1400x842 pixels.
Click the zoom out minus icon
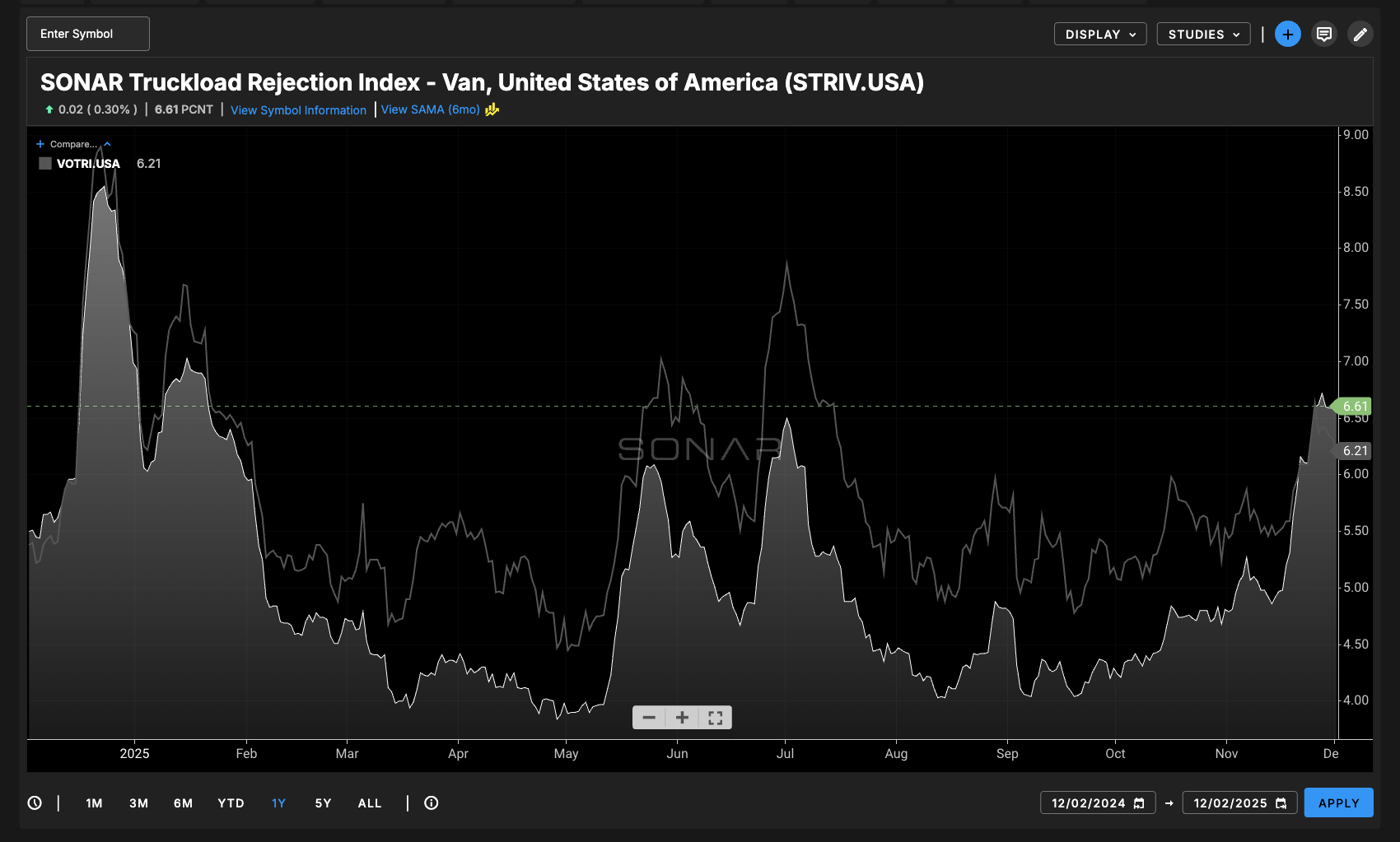pos(649,718)
